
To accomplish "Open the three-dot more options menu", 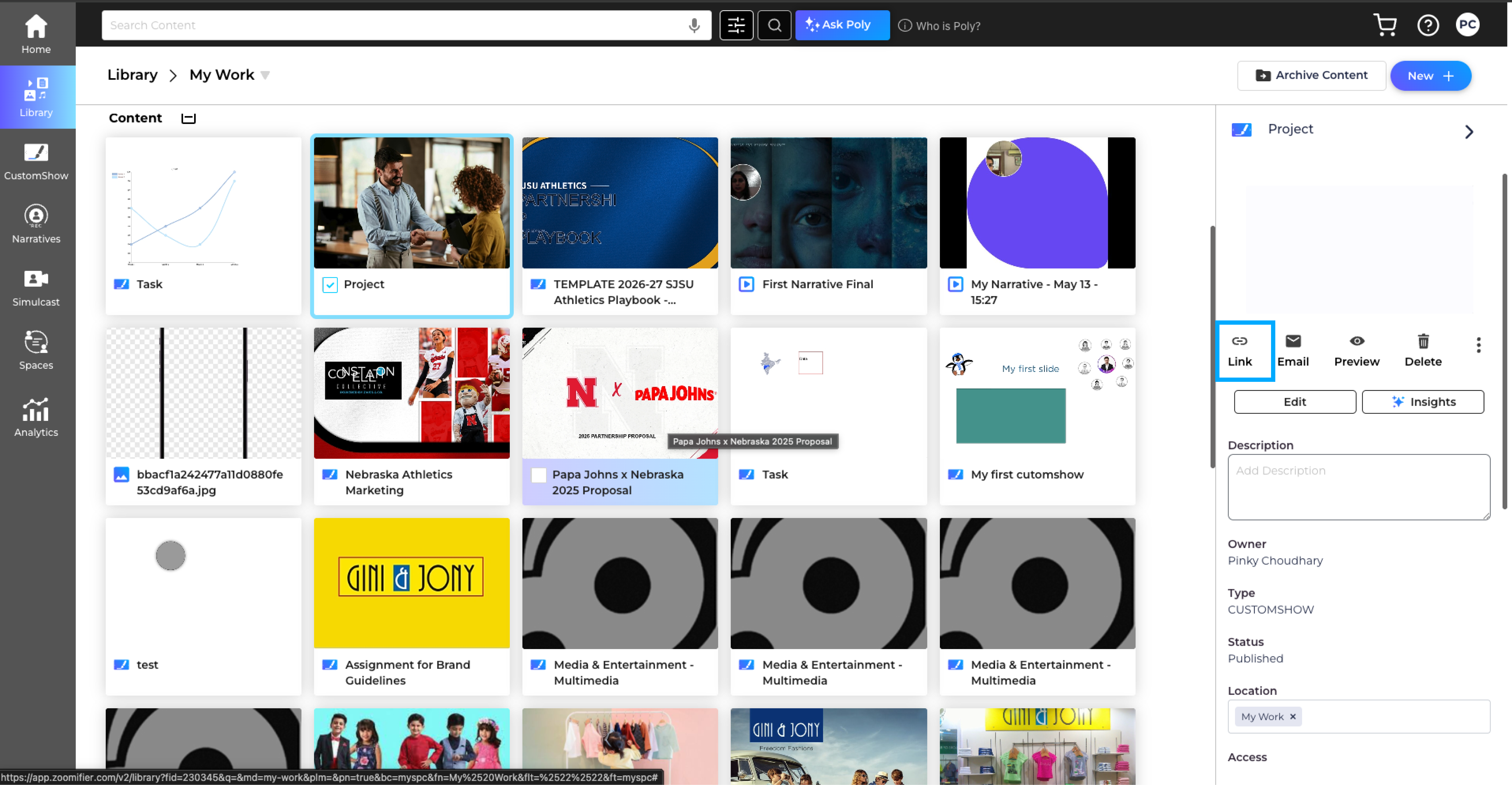I will (x=1478, y=345).
